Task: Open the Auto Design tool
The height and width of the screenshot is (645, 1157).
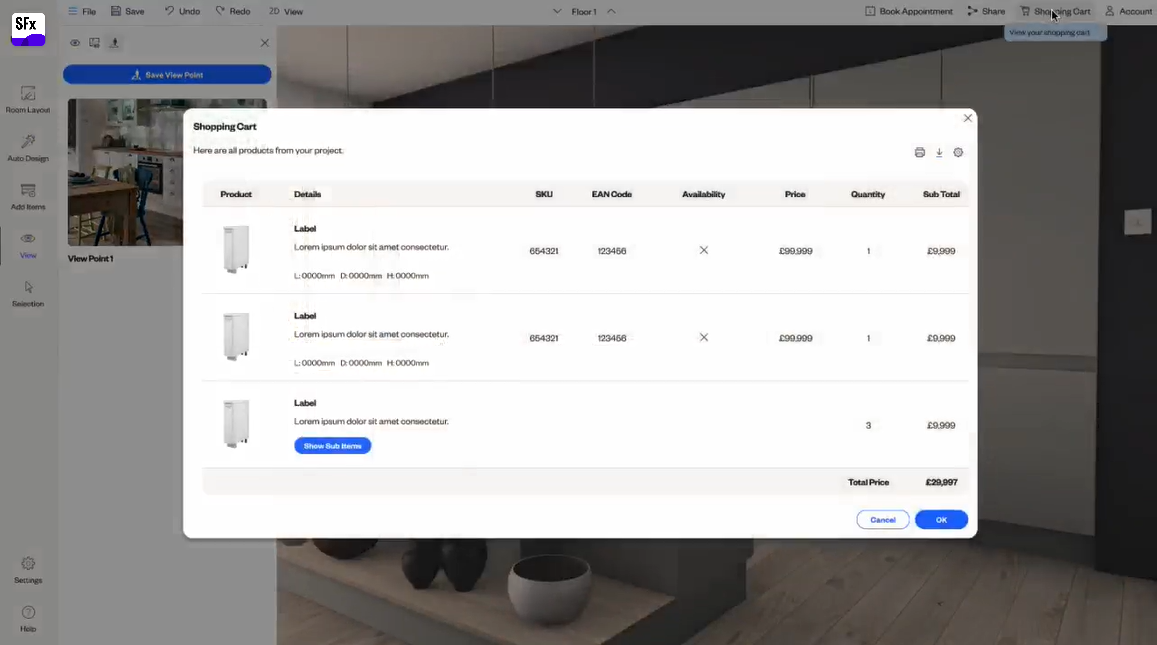Action: 28,146
